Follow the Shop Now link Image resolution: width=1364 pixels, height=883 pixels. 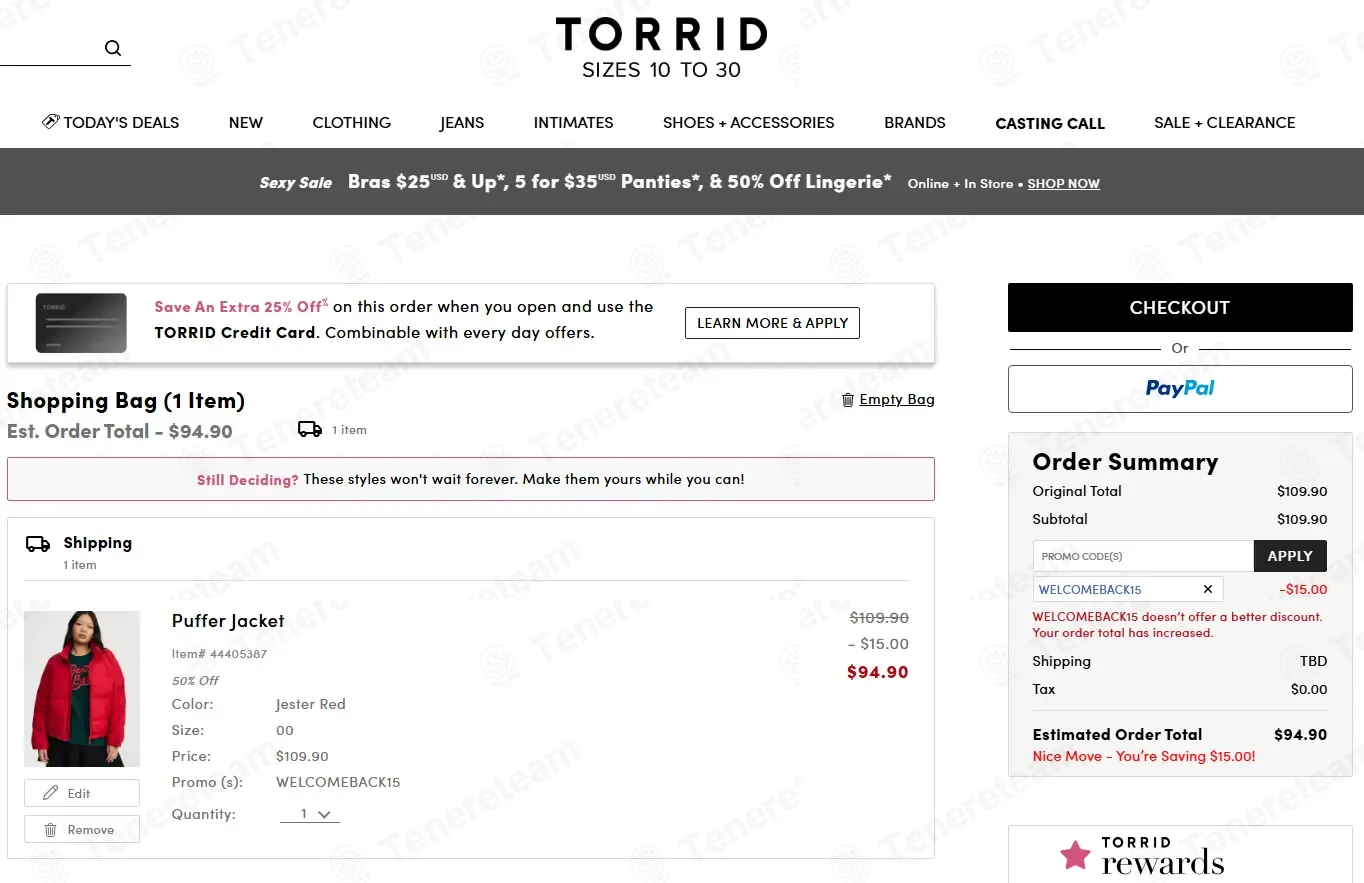(x=1063, y=184)
